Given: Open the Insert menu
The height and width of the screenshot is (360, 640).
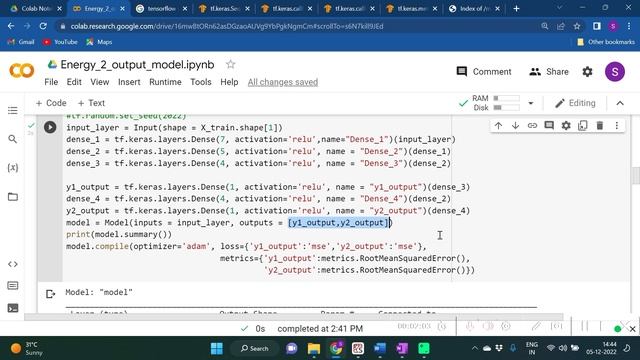Looking at the screenshot, I should pos(129,82).
